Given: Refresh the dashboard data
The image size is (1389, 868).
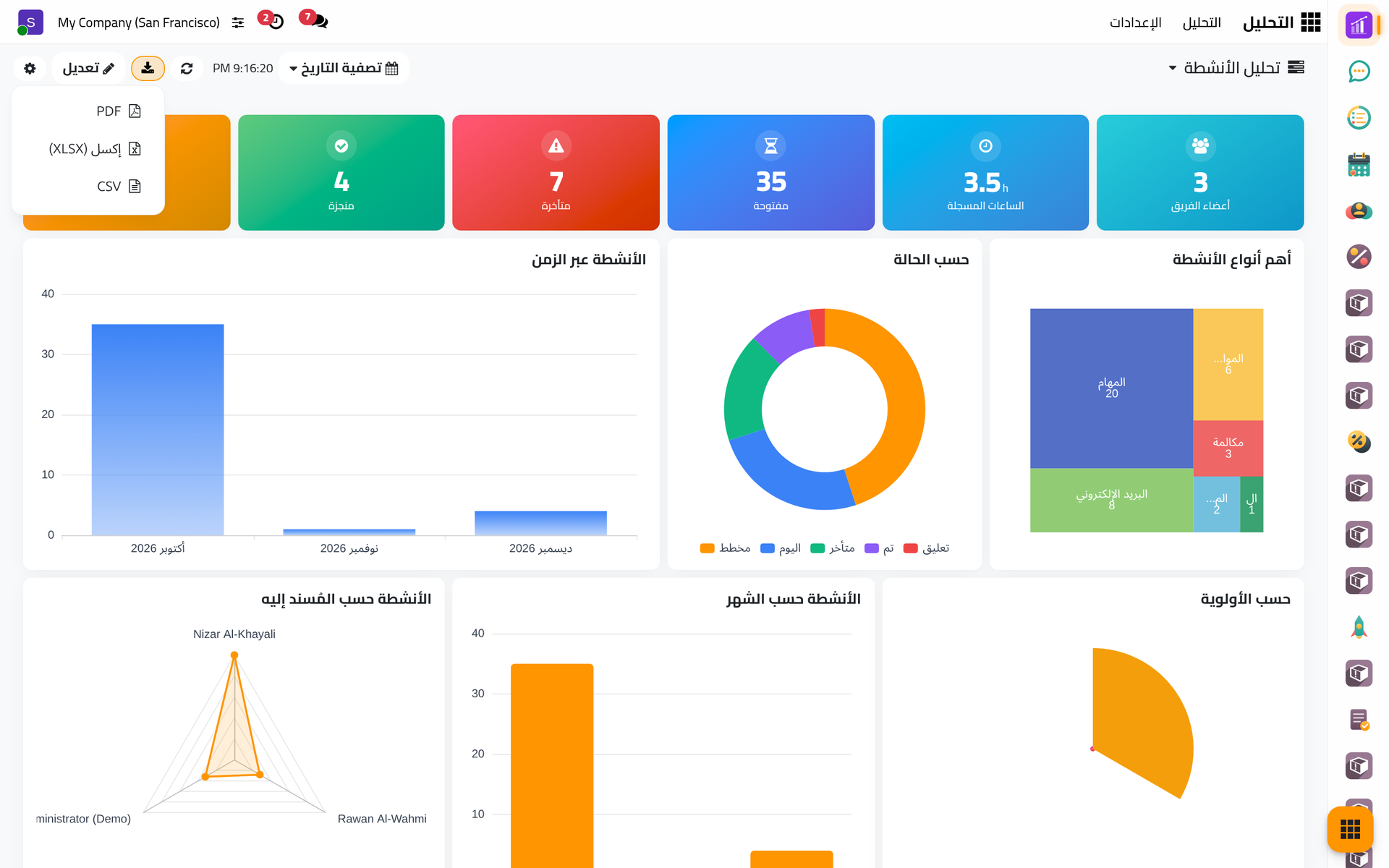Looking at the screenshot, I should click(x=187, y=68).
